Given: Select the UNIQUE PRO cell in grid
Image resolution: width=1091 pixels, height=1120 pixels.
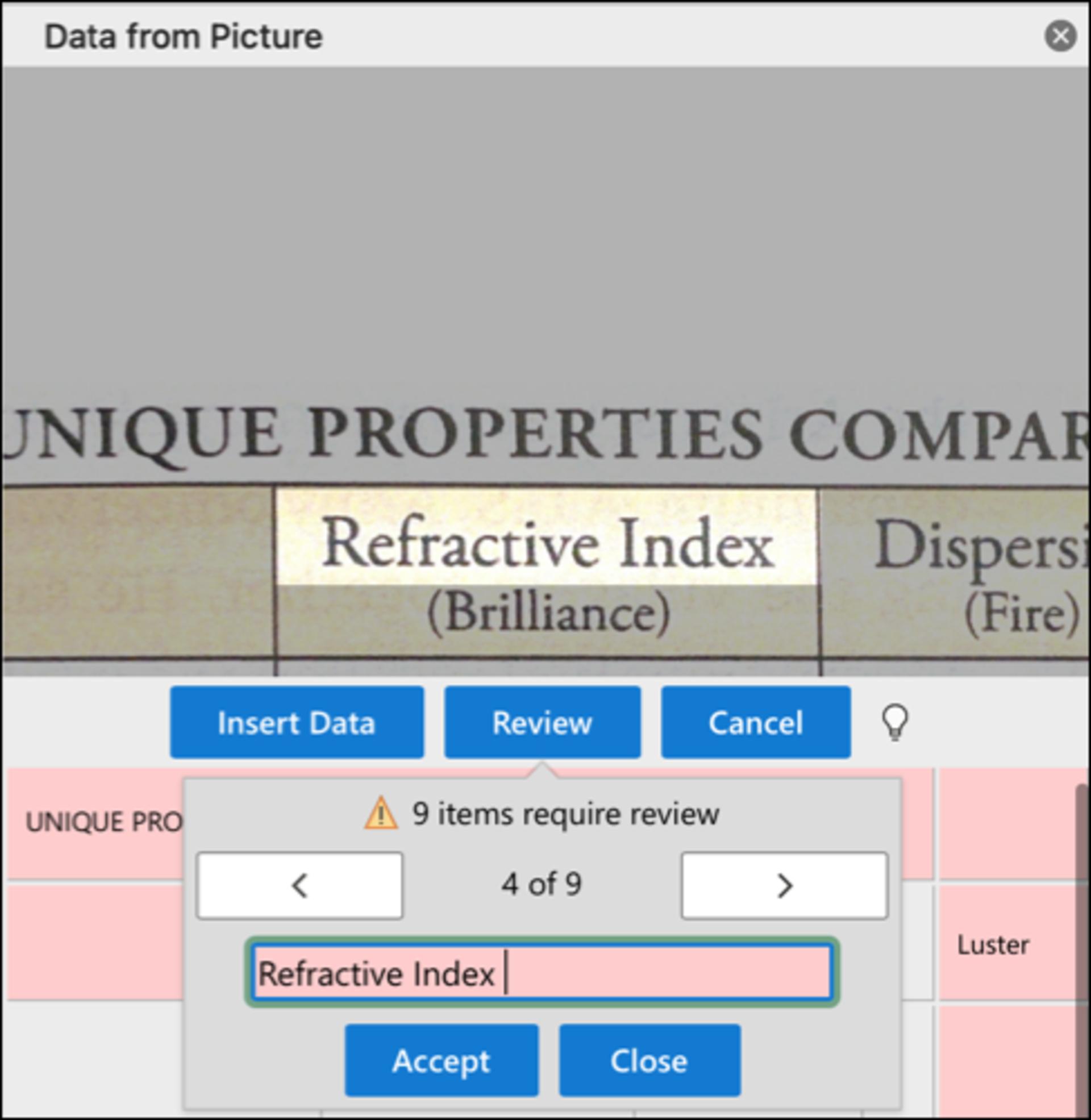Looking at the screenshot, I should 95,823.
